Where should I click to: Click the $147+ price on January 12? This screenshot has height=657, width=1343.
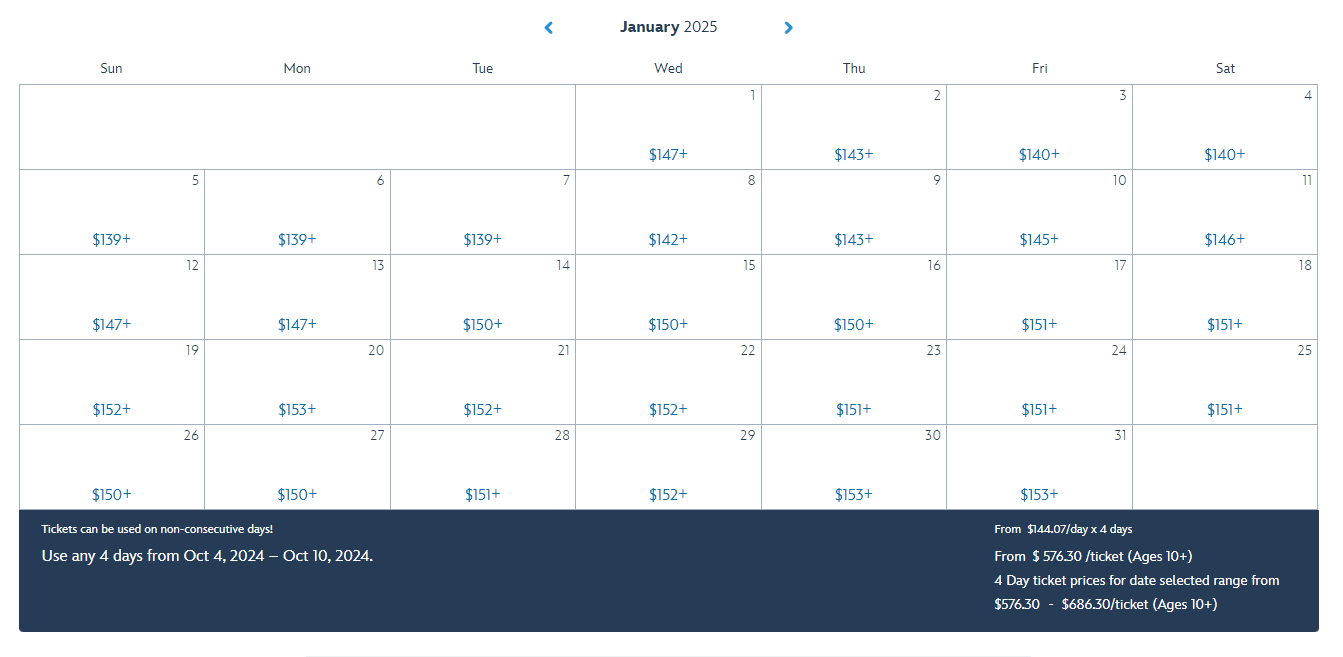pyautogui.click(x=111, y=297)
